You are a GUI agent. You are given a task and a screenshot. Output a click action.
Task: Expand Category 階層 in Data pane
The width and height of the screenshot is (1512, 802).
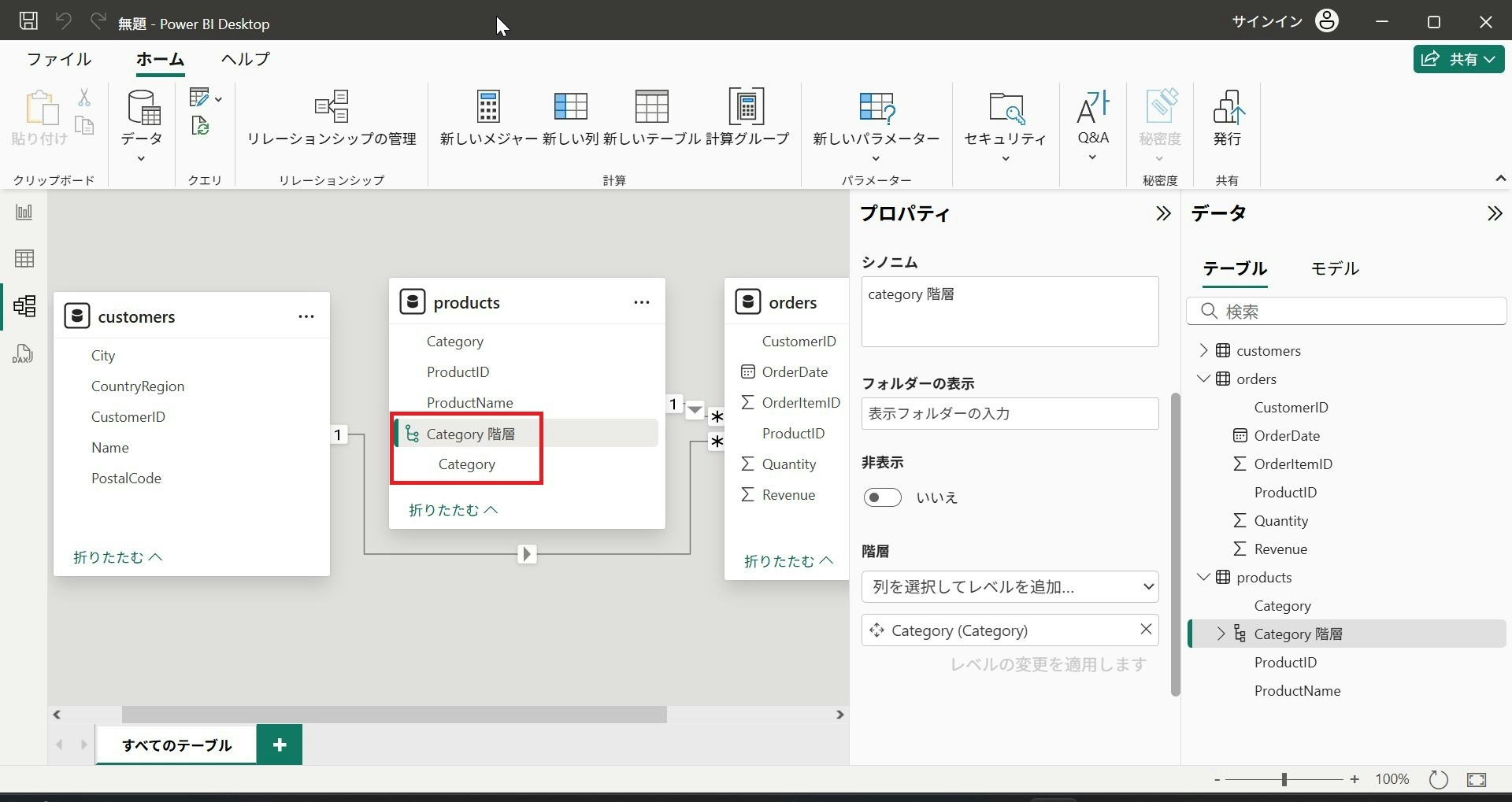pyautogui.click(x=1221, y=634)
